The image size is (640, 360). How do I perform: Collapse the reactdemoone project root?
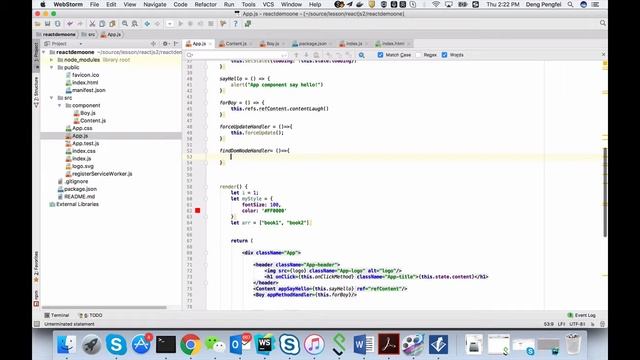coord(44,52)
